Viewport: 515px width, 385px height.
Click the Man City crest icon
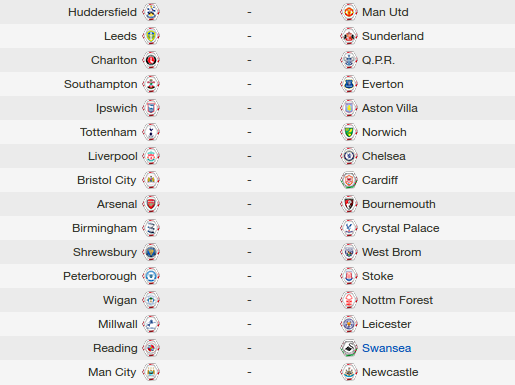(151, 372)
